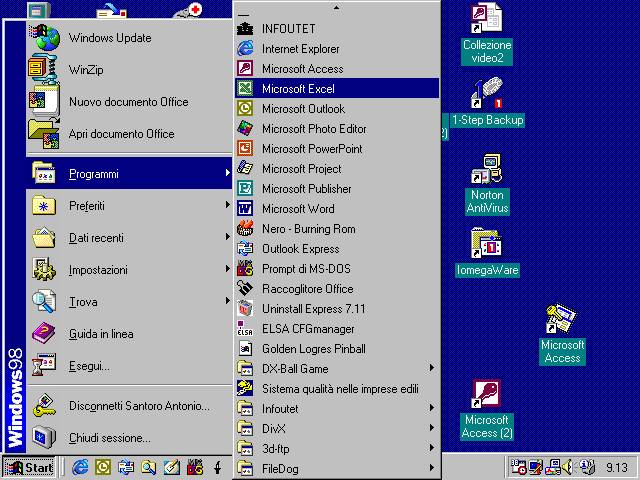Click the Outlook Express menu icon
The width and height of the screenshot is (640, 480).
point(245,249)
